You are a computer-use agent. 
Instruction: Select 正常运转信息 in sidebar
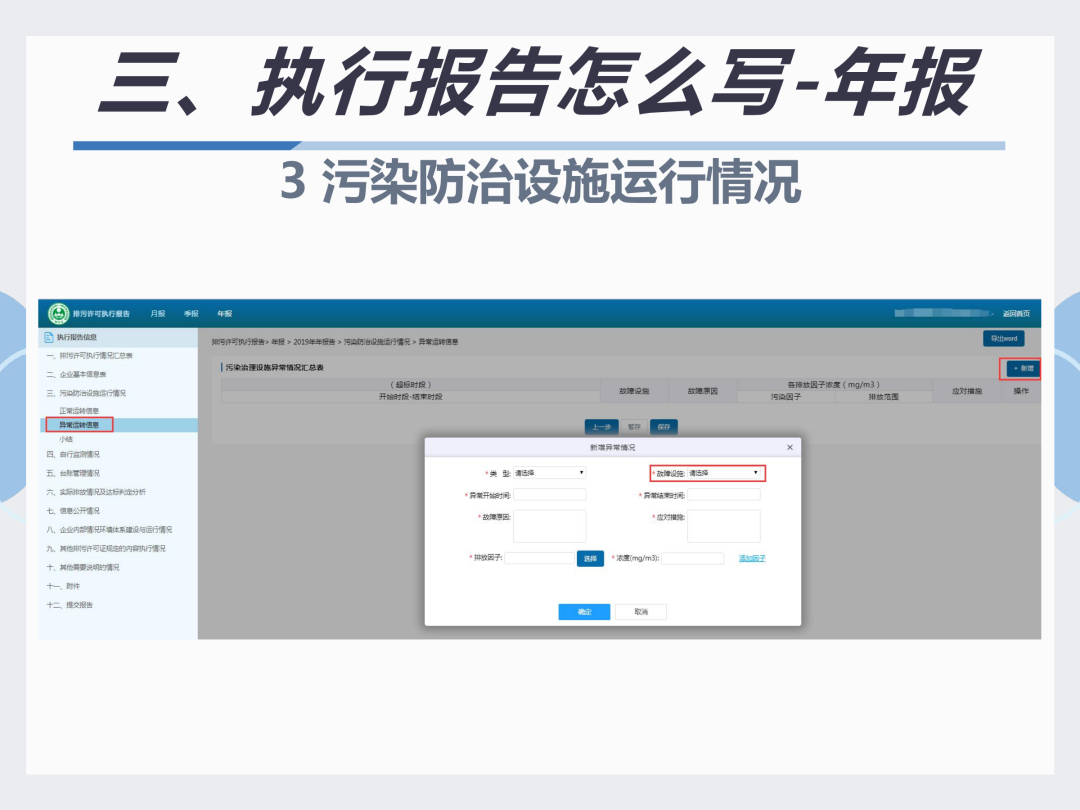(79, 411)
